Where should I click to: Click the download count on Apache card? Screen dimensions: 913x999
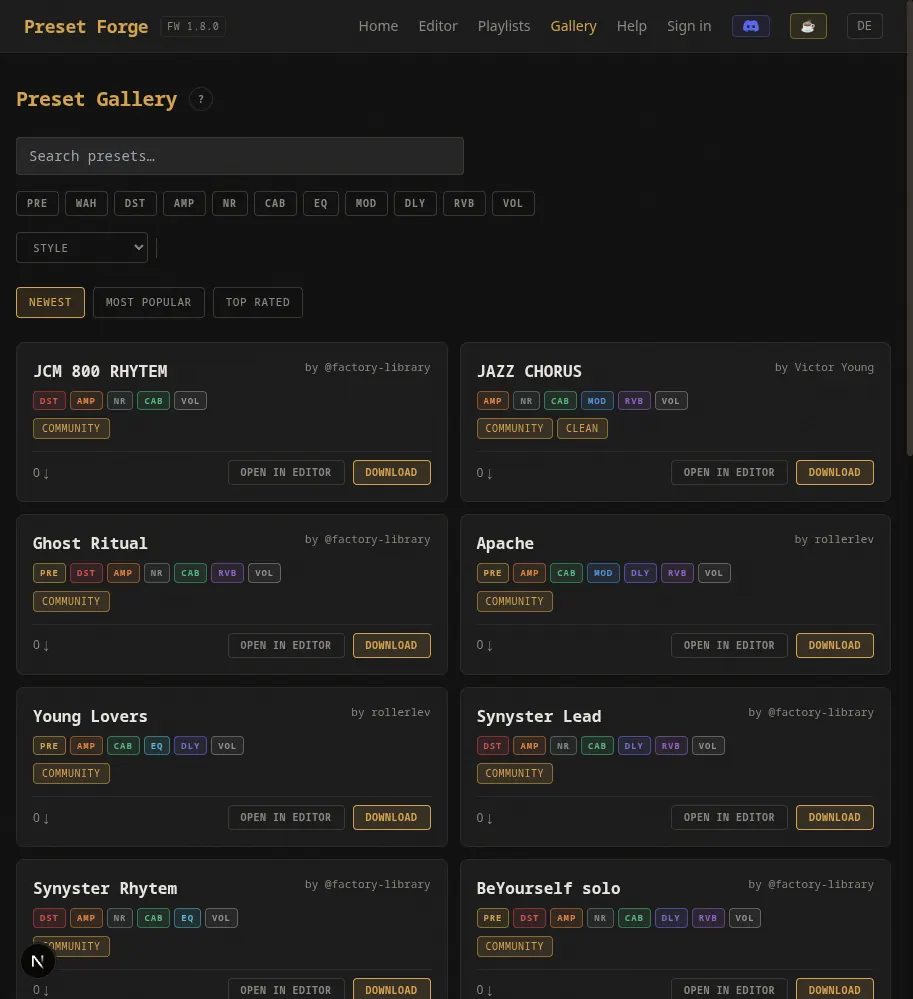click(x=485, y=645)
